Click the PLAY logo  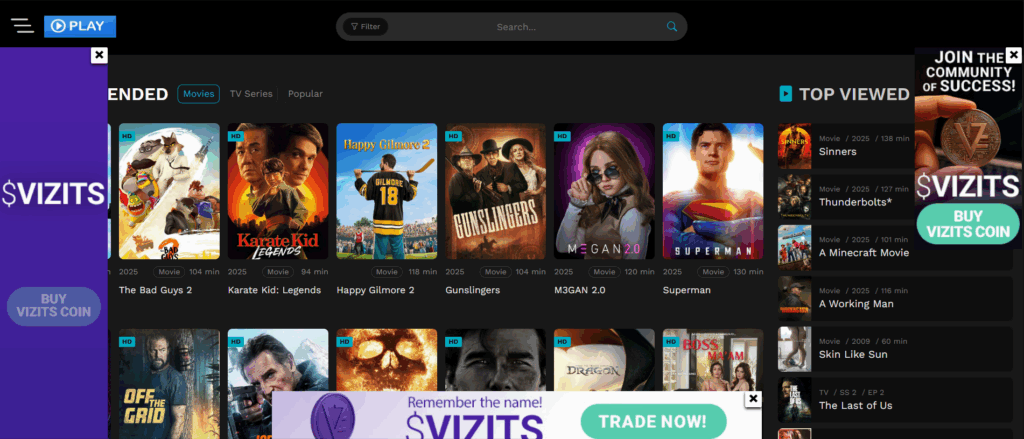(x=80, y=27)
